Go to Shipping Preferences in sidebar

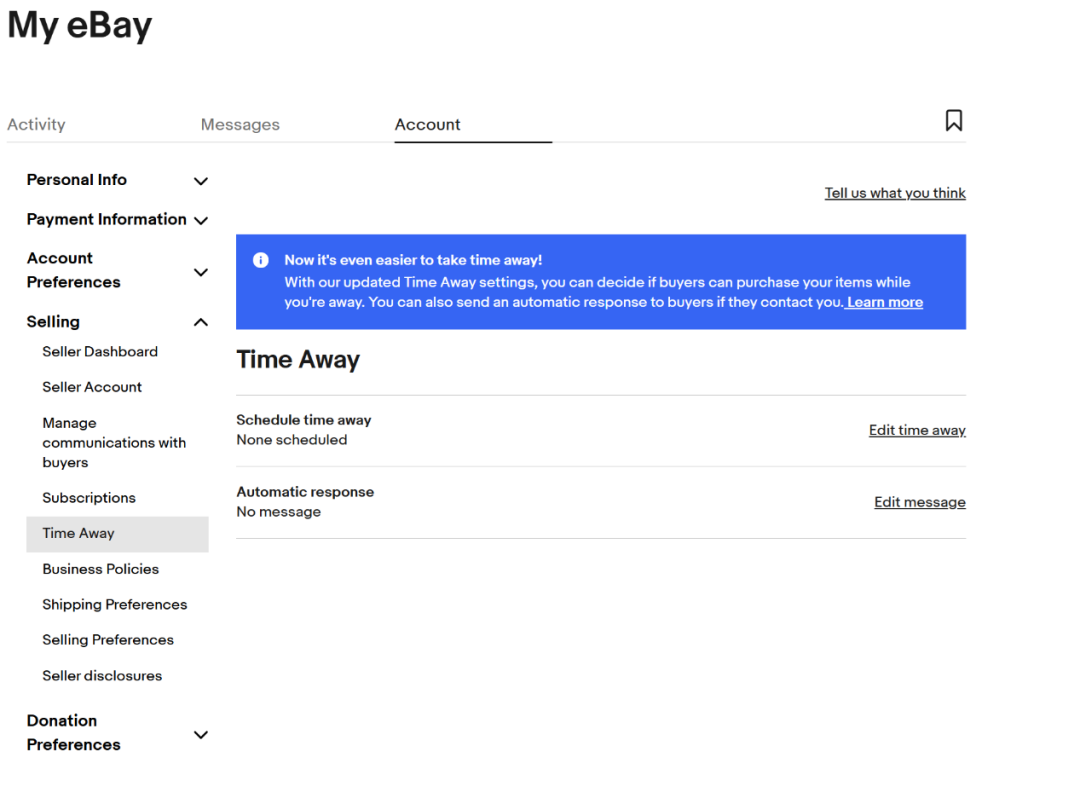tap(114, 605)
